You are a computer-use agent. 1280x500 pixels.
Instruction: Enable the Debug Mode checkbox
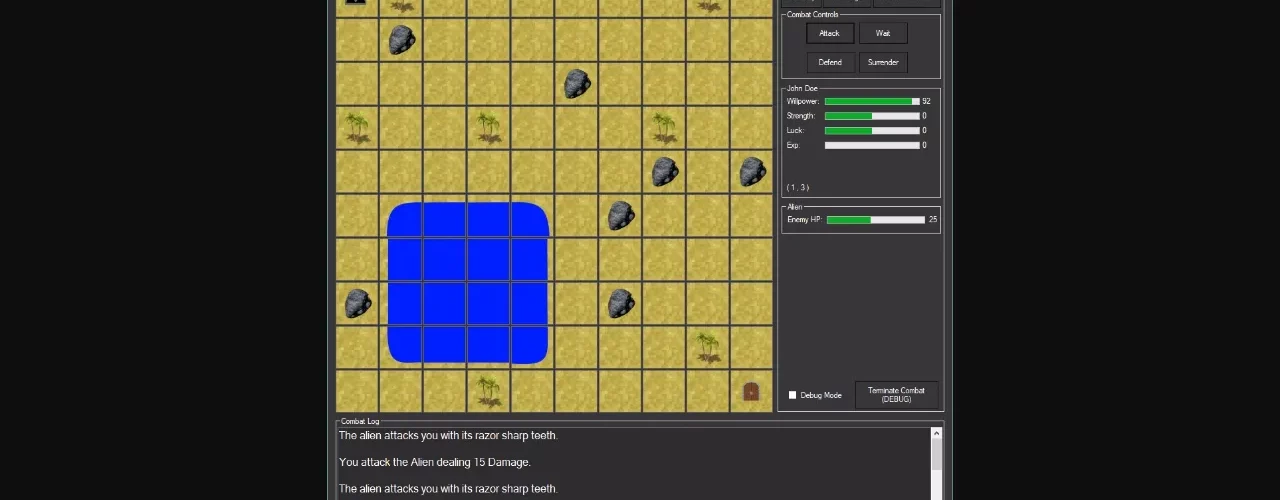point(793,395)
